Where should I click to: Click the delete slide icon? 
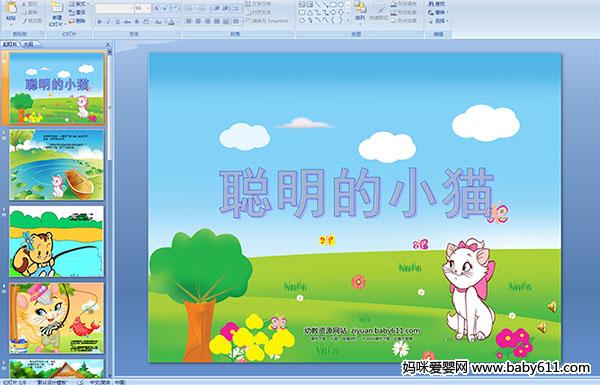pos(77,21)
